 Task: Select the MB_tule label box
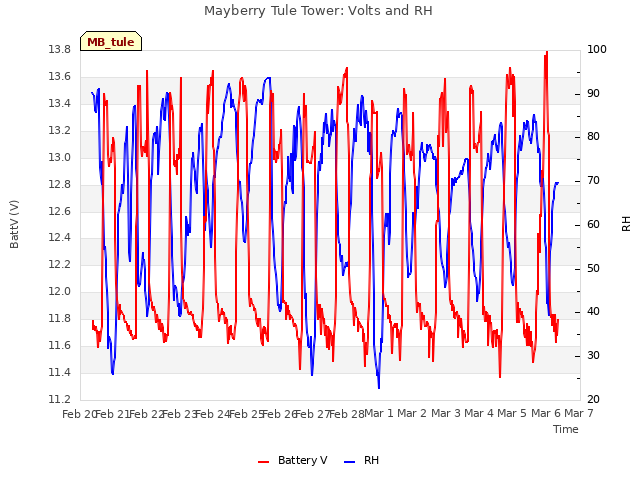click(x=111, y=41)
